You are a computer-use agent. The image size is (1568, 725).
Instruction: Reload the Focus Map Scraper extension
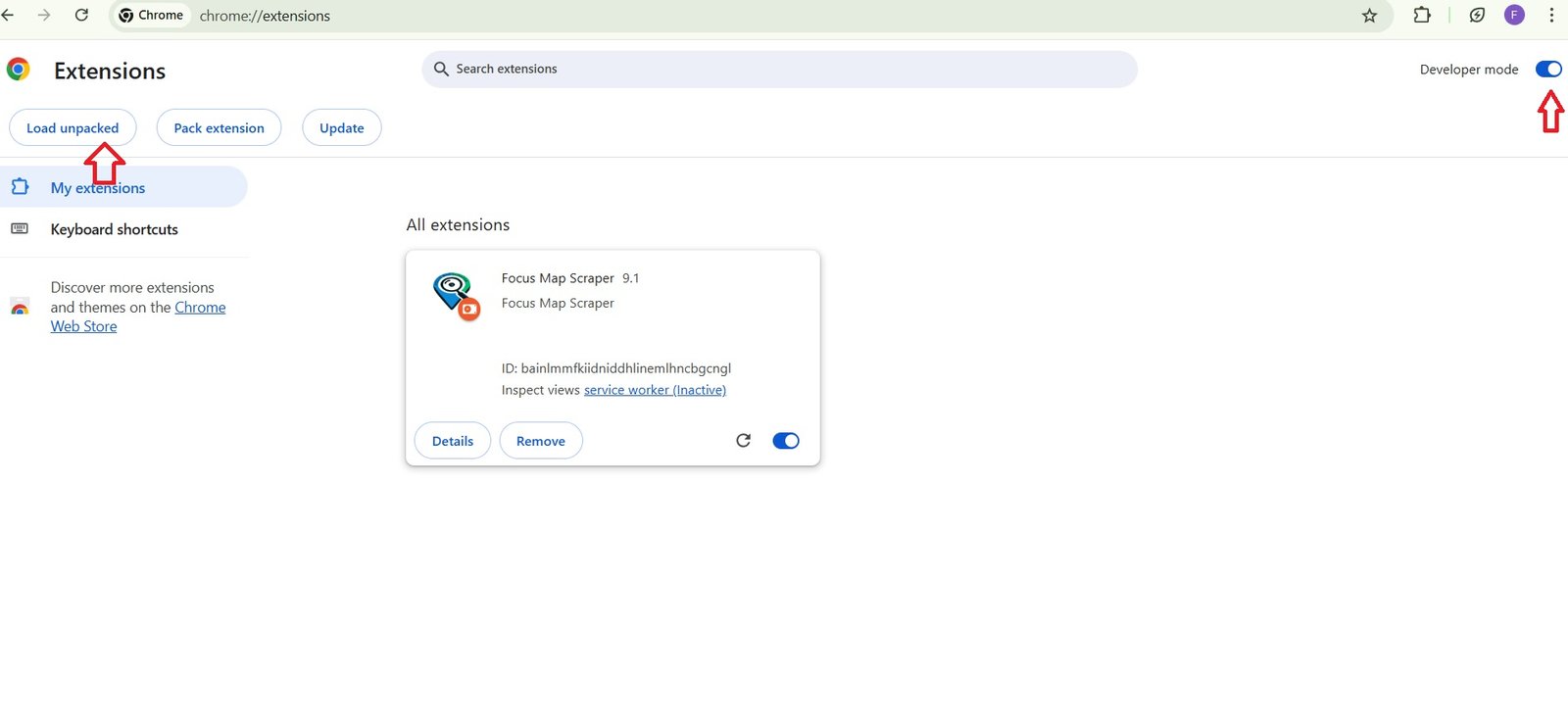click(743, 441)
